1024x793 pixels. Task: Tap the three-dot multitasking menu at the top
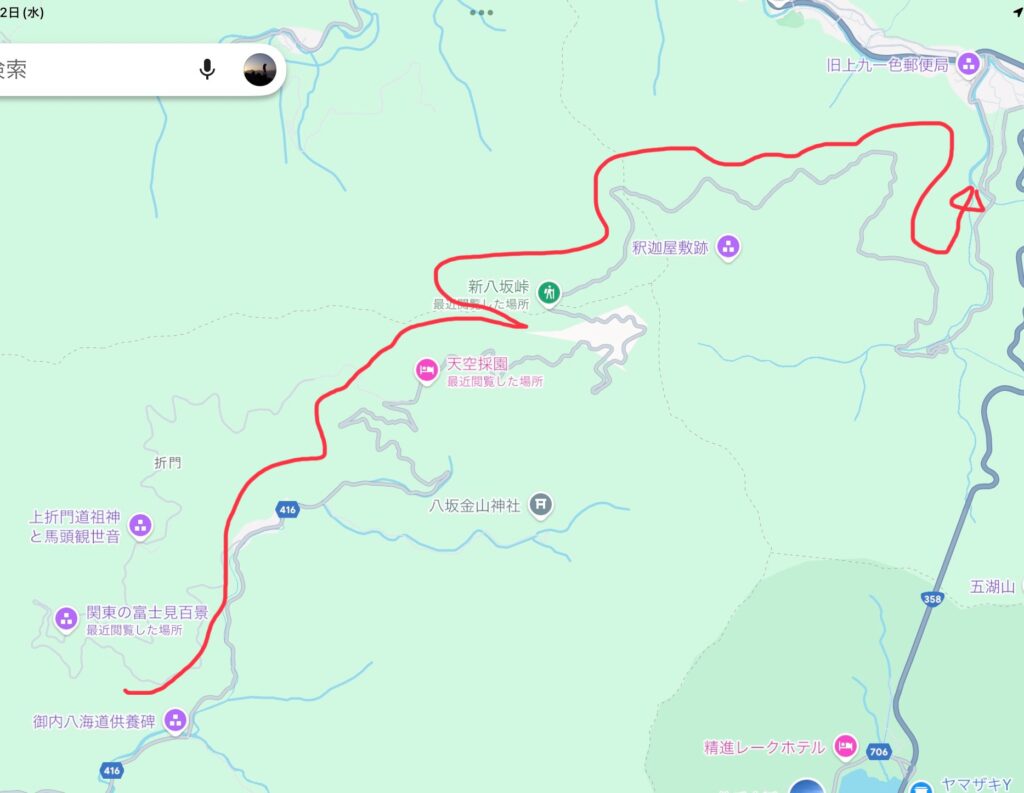[481, 12]
